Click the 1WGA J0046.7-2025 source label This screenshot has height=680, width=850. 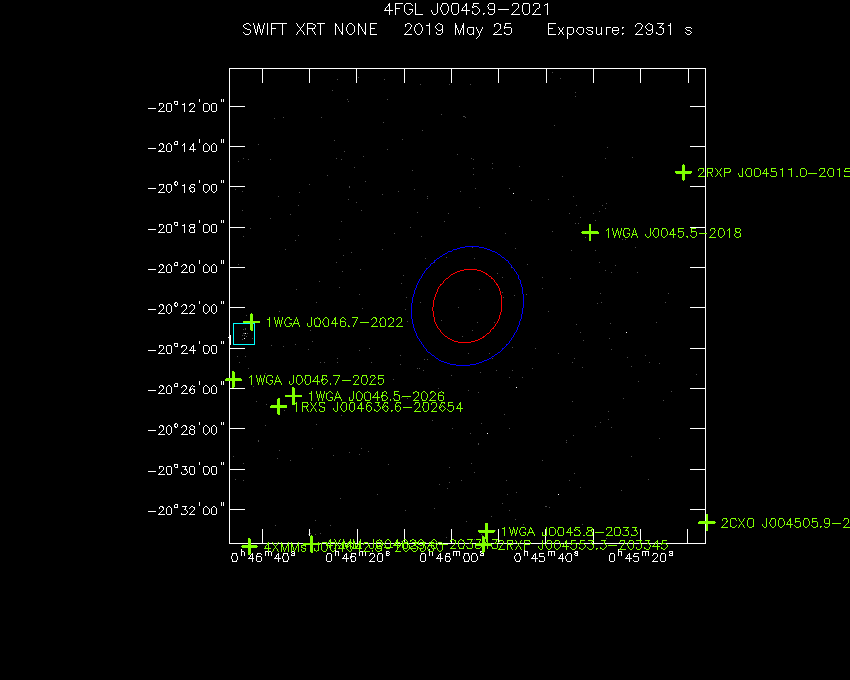point(316,380)
